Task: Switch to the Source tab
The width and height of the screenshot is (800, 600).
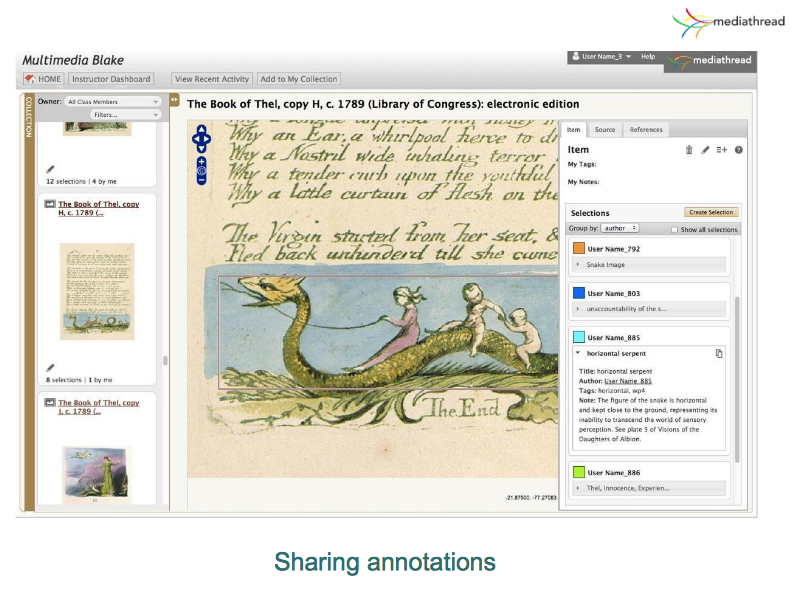Action: coord(605,130)
